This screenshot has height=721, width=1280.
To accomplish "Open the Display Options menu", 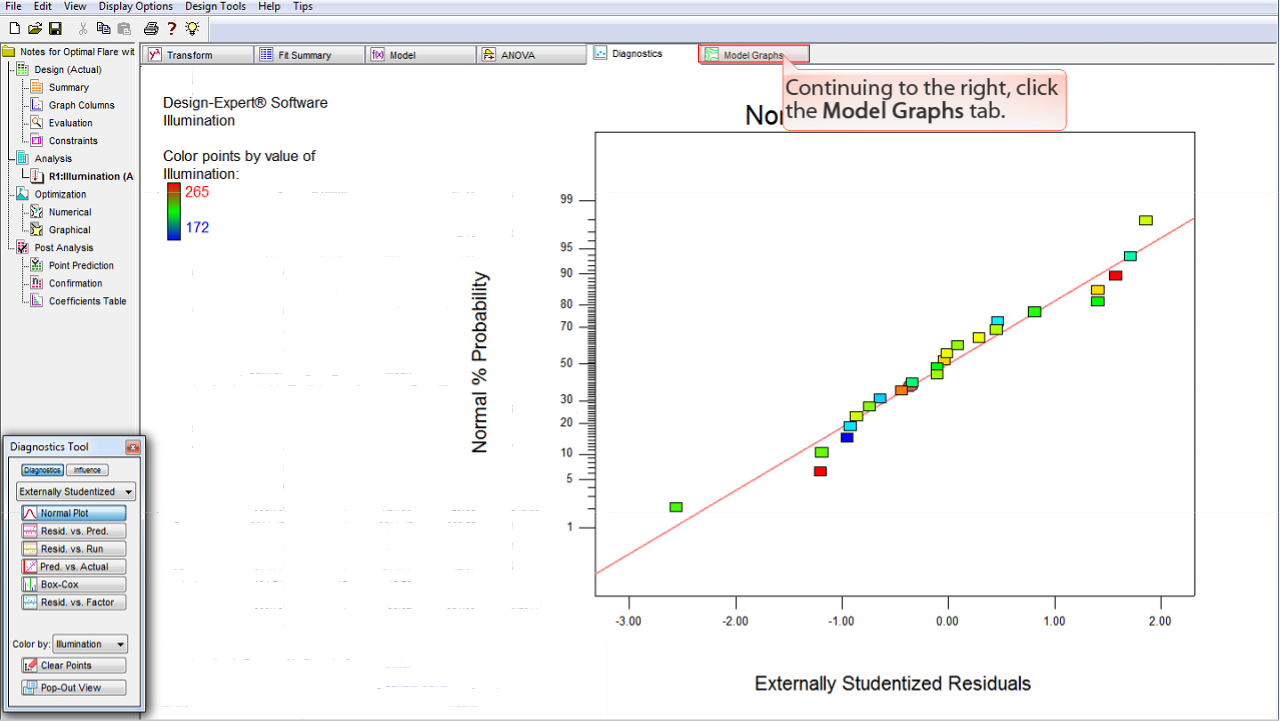I will pyautogui.click(x=136, y=6).
